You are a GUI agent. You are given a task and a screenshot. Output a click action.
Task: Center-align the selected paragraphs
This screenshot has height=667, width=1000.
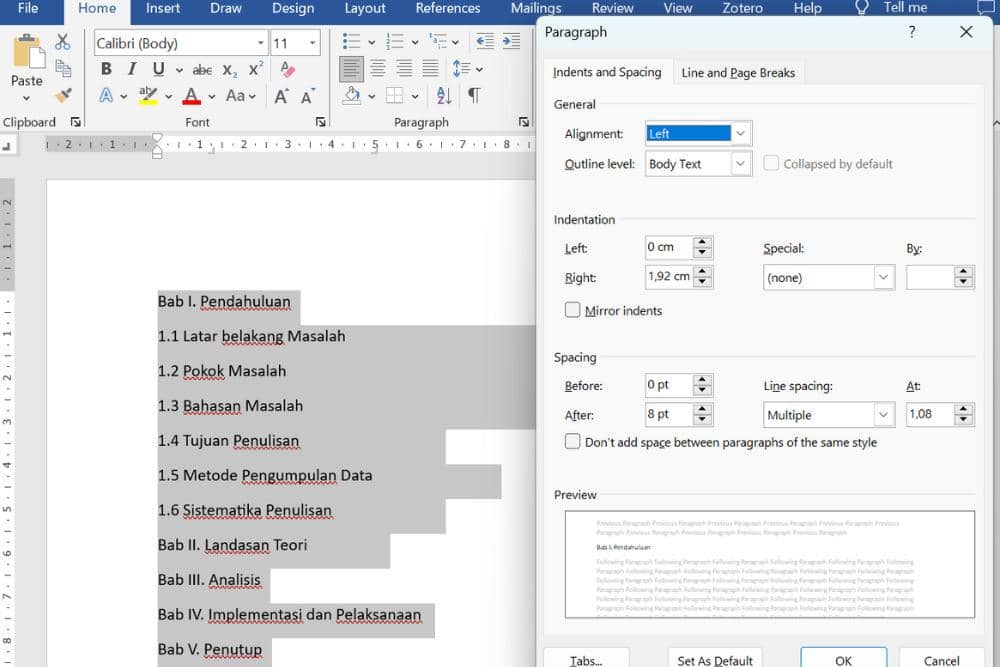378,69
